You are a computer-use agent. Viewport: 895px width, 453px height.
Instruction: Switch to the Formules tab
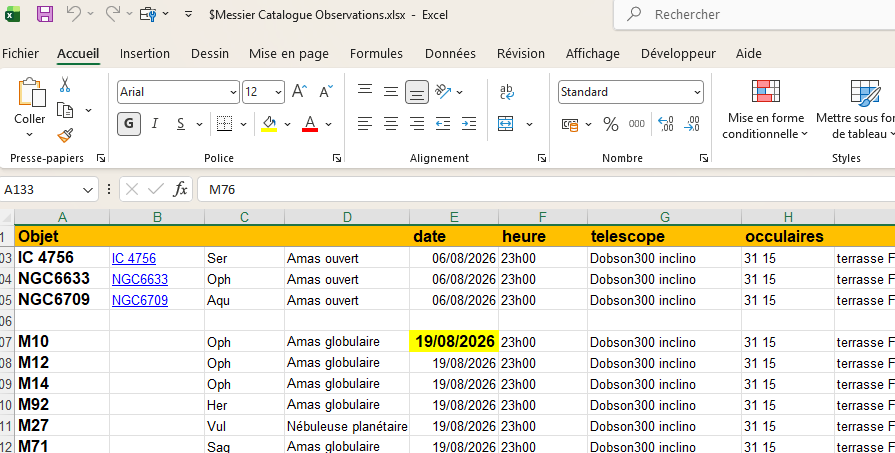376,54
